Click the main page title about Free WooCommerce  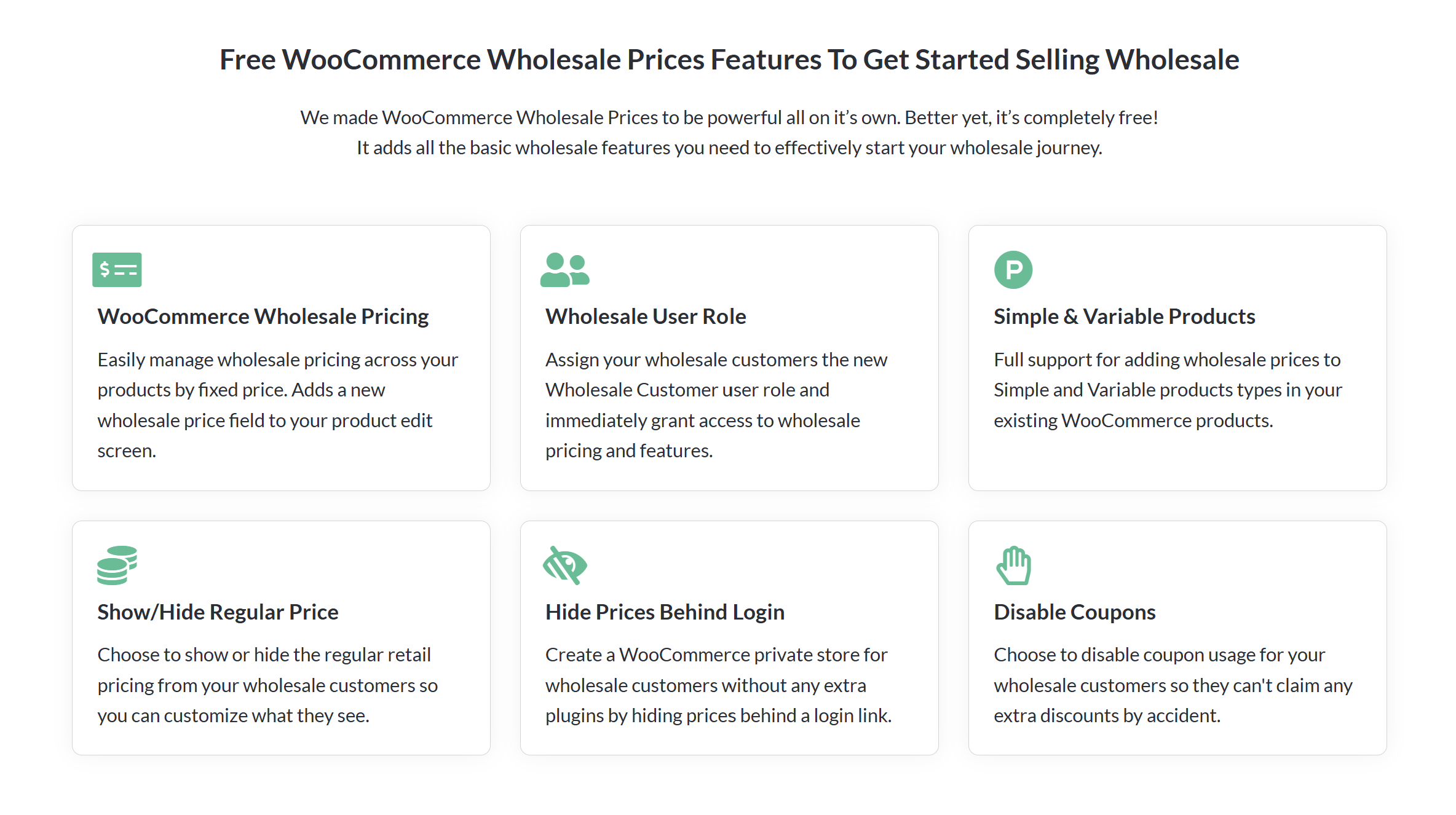pos(729,60)
